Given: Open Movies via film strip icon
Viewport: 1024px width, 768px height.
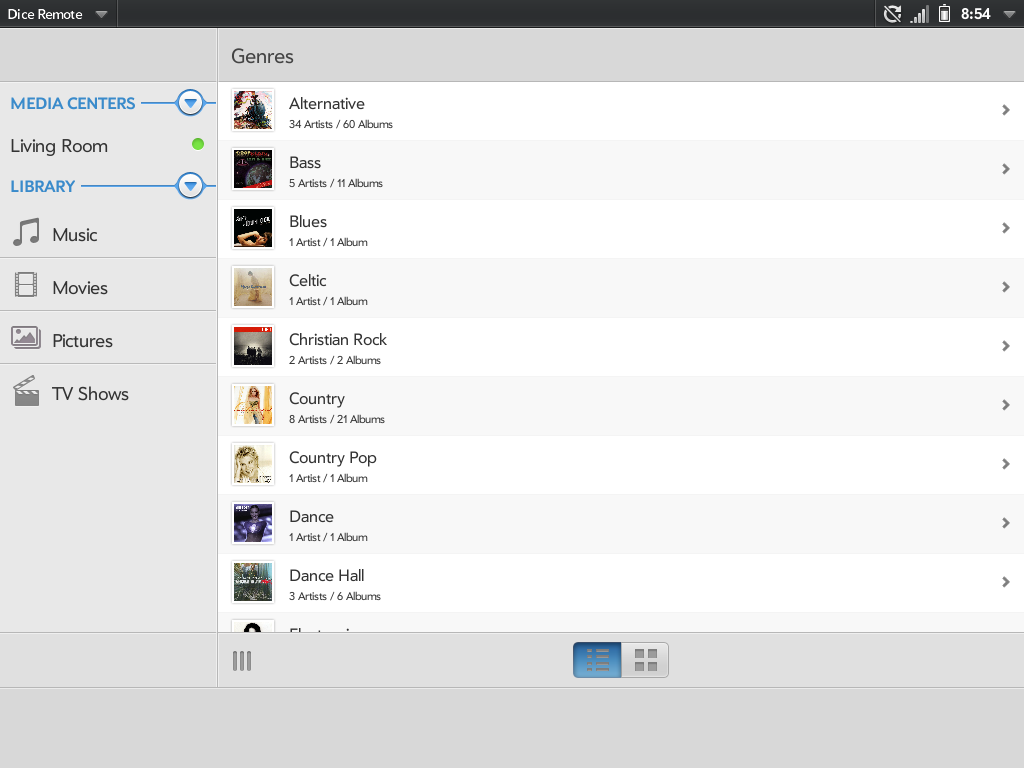Looking at the screenshot, I should pos(26,286).
